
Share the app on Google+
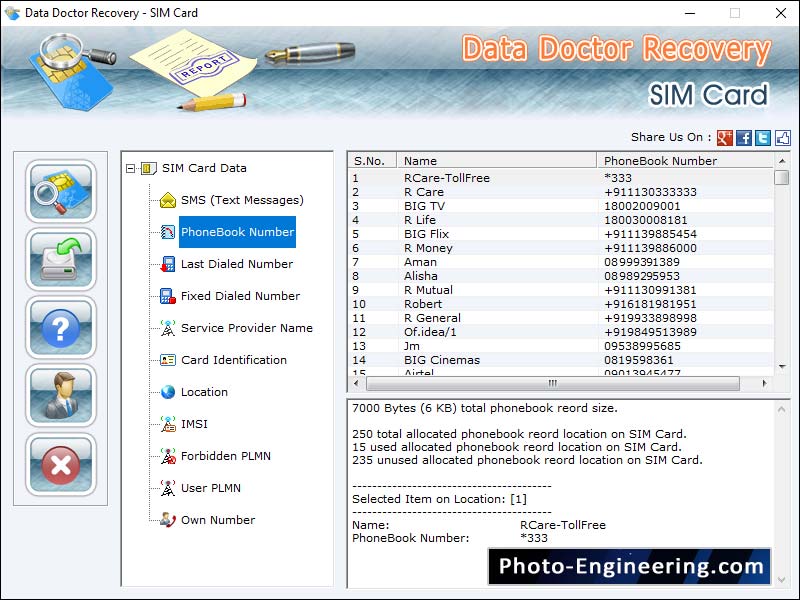click(724, 138)
